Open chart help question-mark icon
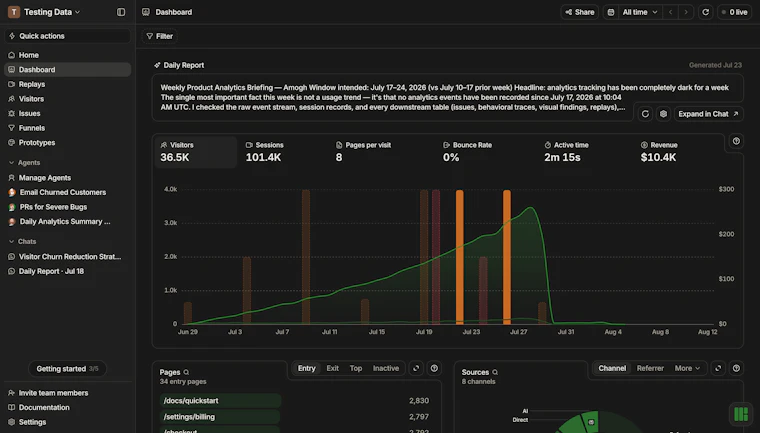The width and height of the screenshot is (760, 433). 736,141
